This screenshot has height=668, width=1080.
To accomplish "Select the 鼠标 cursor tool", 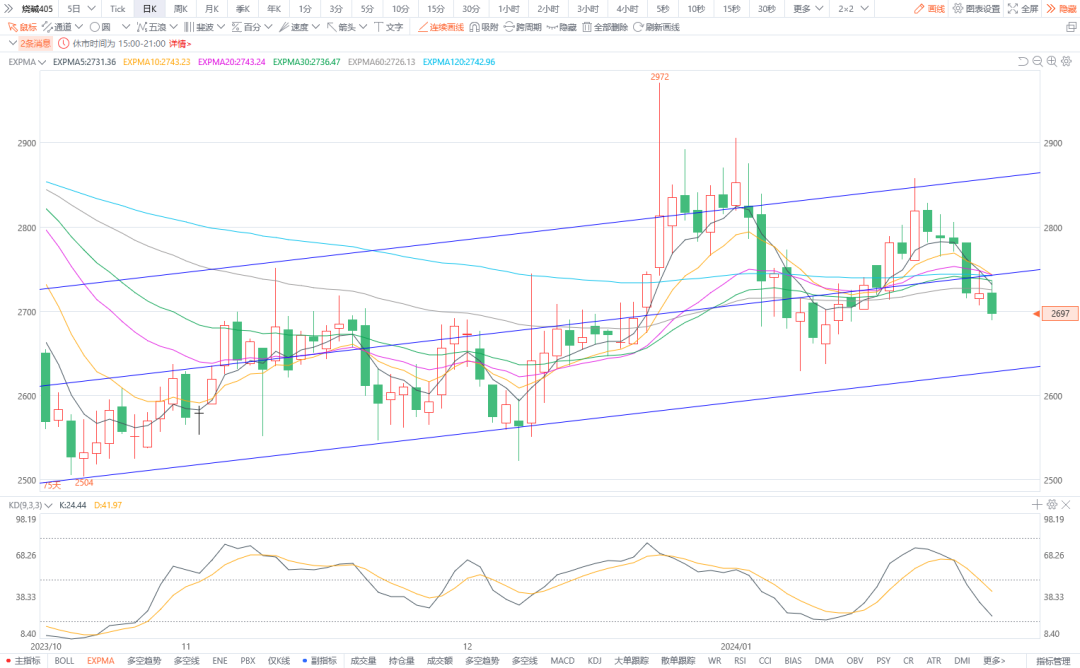I will tap(22, 27).
